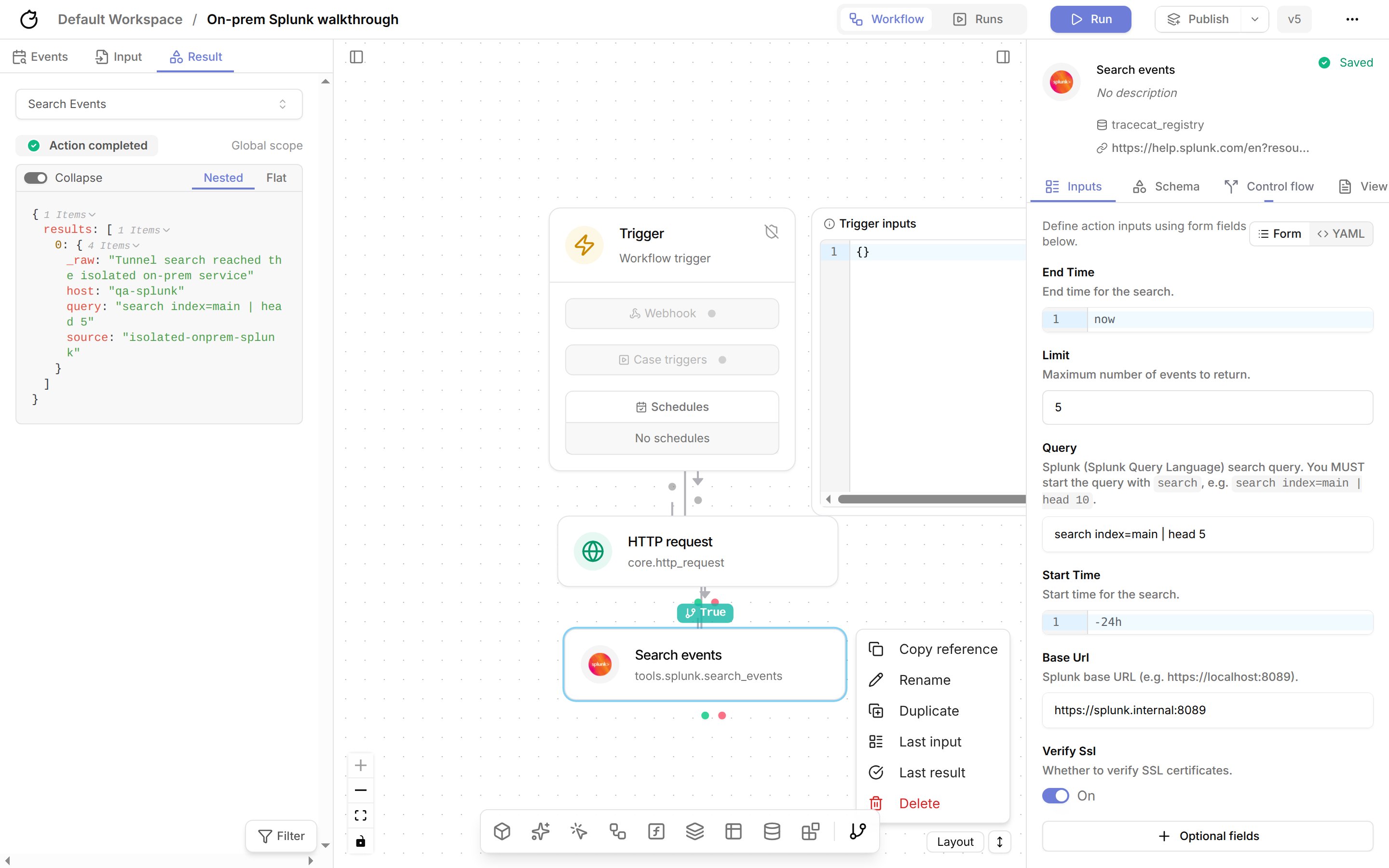Click the cursor-click icon in bottom toolbar
The image size is (1389, 868).
point(579,831)
